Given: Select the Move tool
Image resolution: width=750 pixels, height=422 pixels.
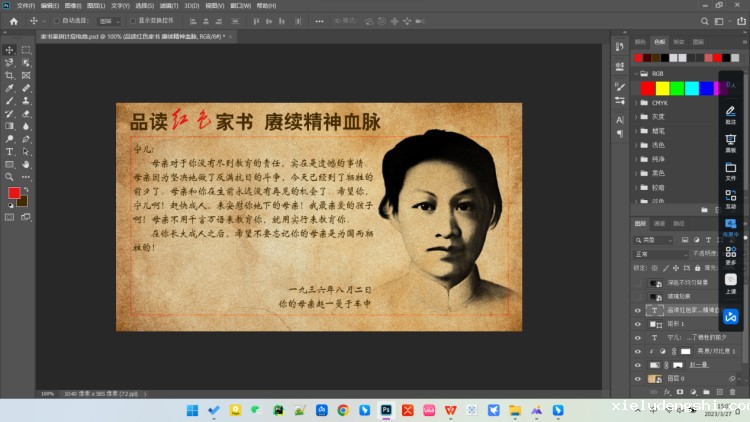Looking at the screenshot, I should pos(10,49).
